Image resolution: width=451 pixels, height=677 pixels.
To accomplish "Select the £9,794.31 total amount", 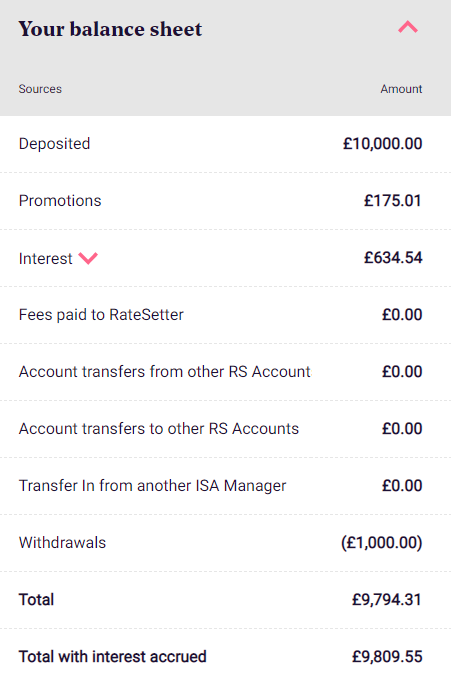I will [x=387, y=600].
